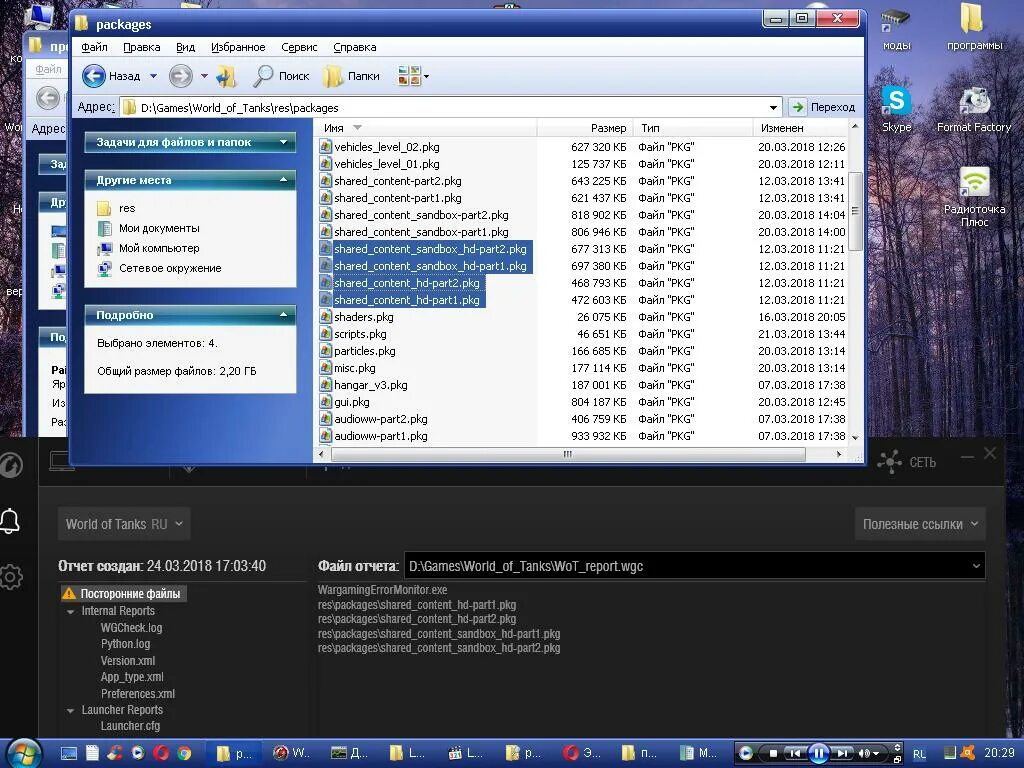Open the Search (Поиск) tool

pos(281,76)
